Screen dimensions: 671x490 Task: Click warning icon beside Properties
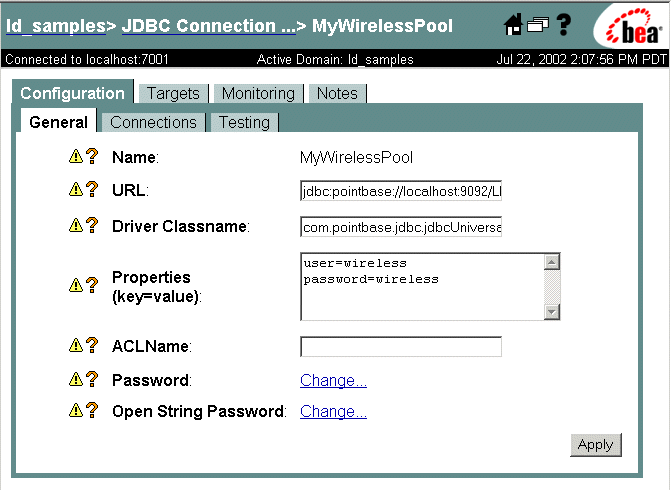click(x=76, y=285)
